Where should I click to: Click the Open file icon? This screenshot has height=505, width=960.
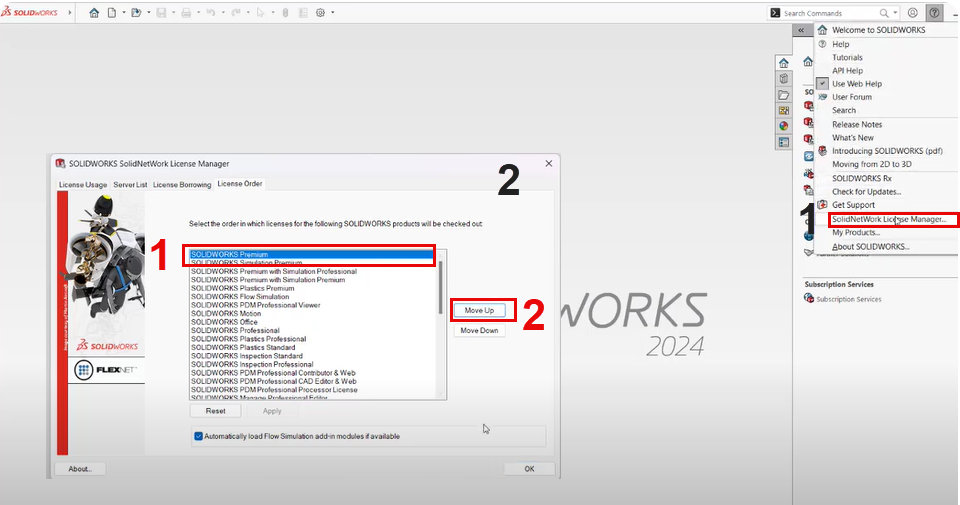click(x=136, y=13)
